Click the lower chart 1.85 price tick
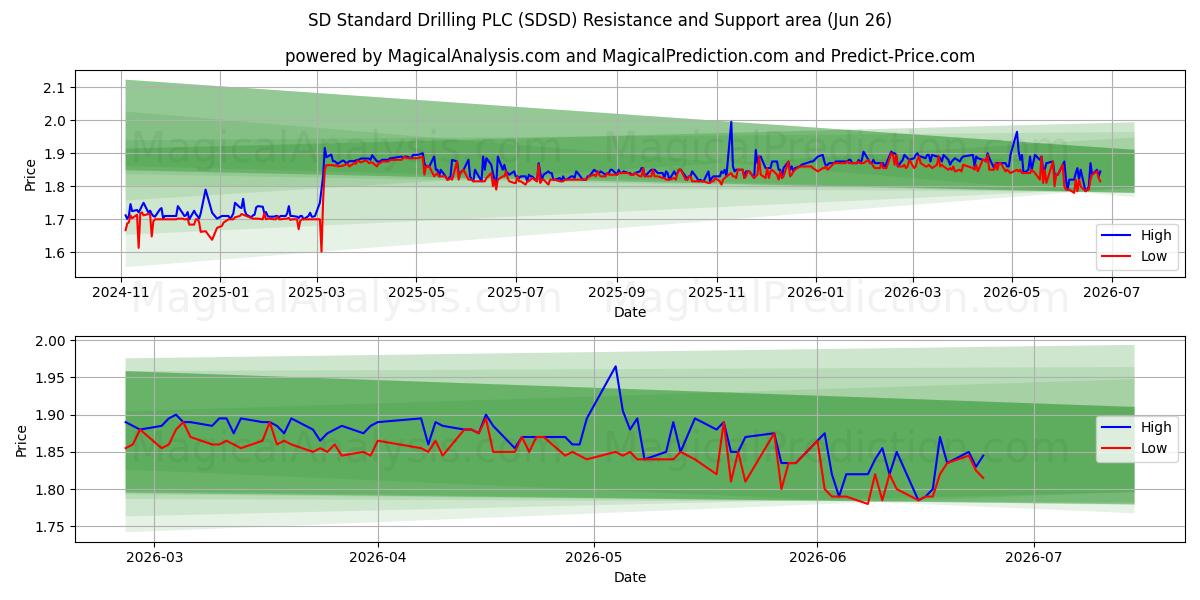This screenshot has width=1200, height=600. coord(51,452)
